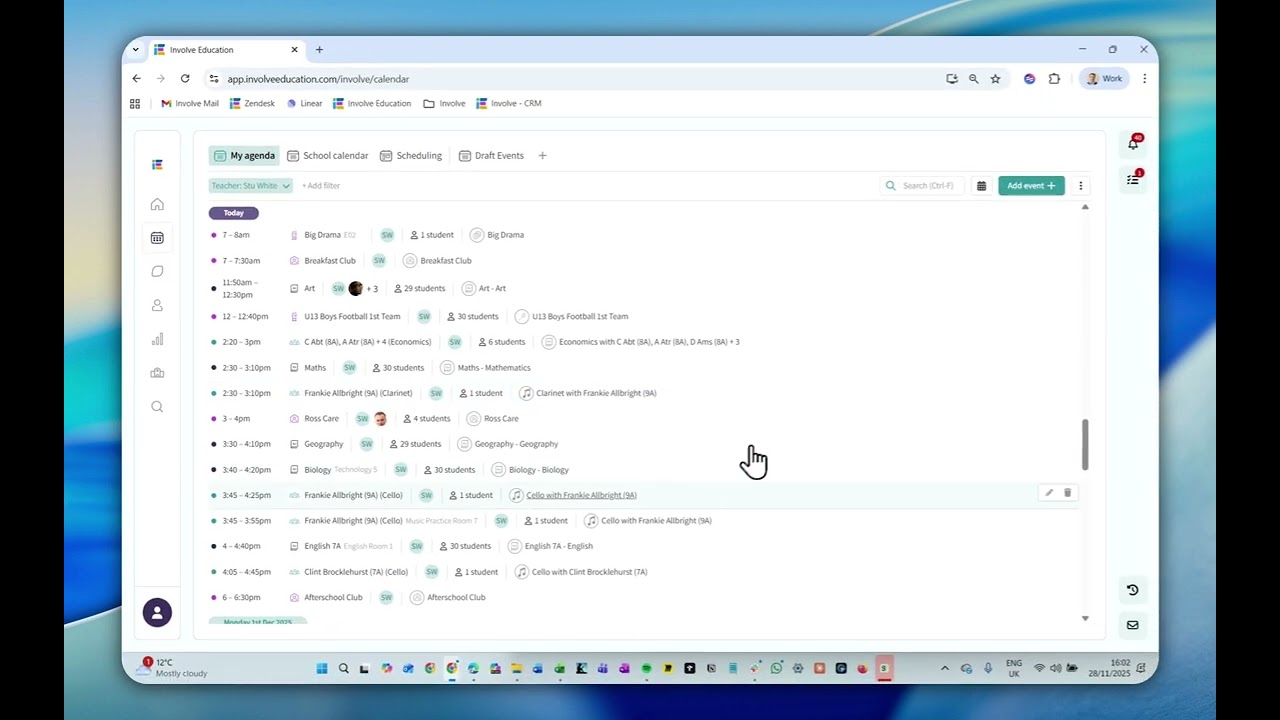Switch to School calendar tab
This screenshot has width=1280, height=720.
point(328,156)
